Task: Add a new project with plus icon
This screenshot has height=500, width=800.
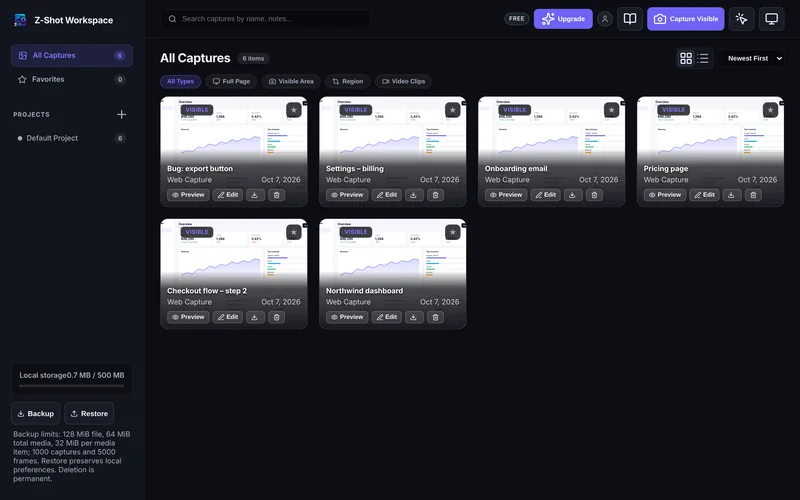Action: point(121,114)
